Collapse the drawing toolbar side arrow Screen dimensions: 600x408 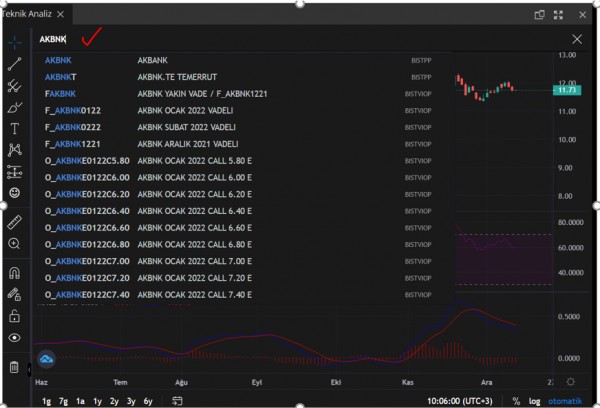click(x=29, y=370)
